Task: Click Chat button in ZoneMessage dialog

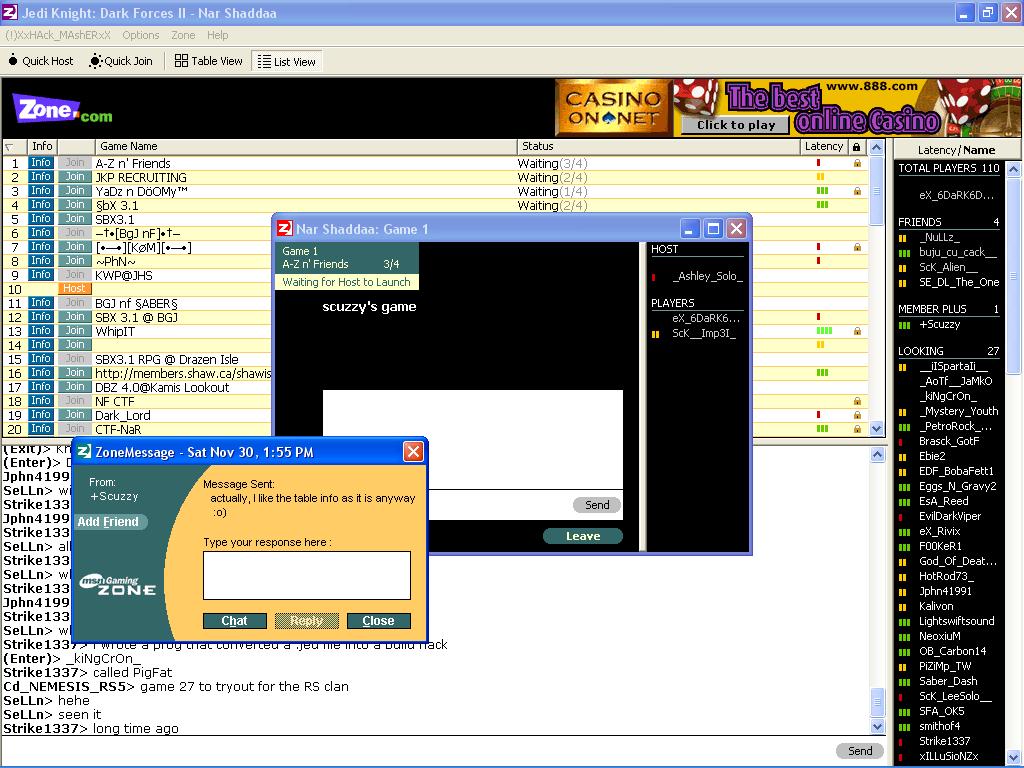Action: 234,621
